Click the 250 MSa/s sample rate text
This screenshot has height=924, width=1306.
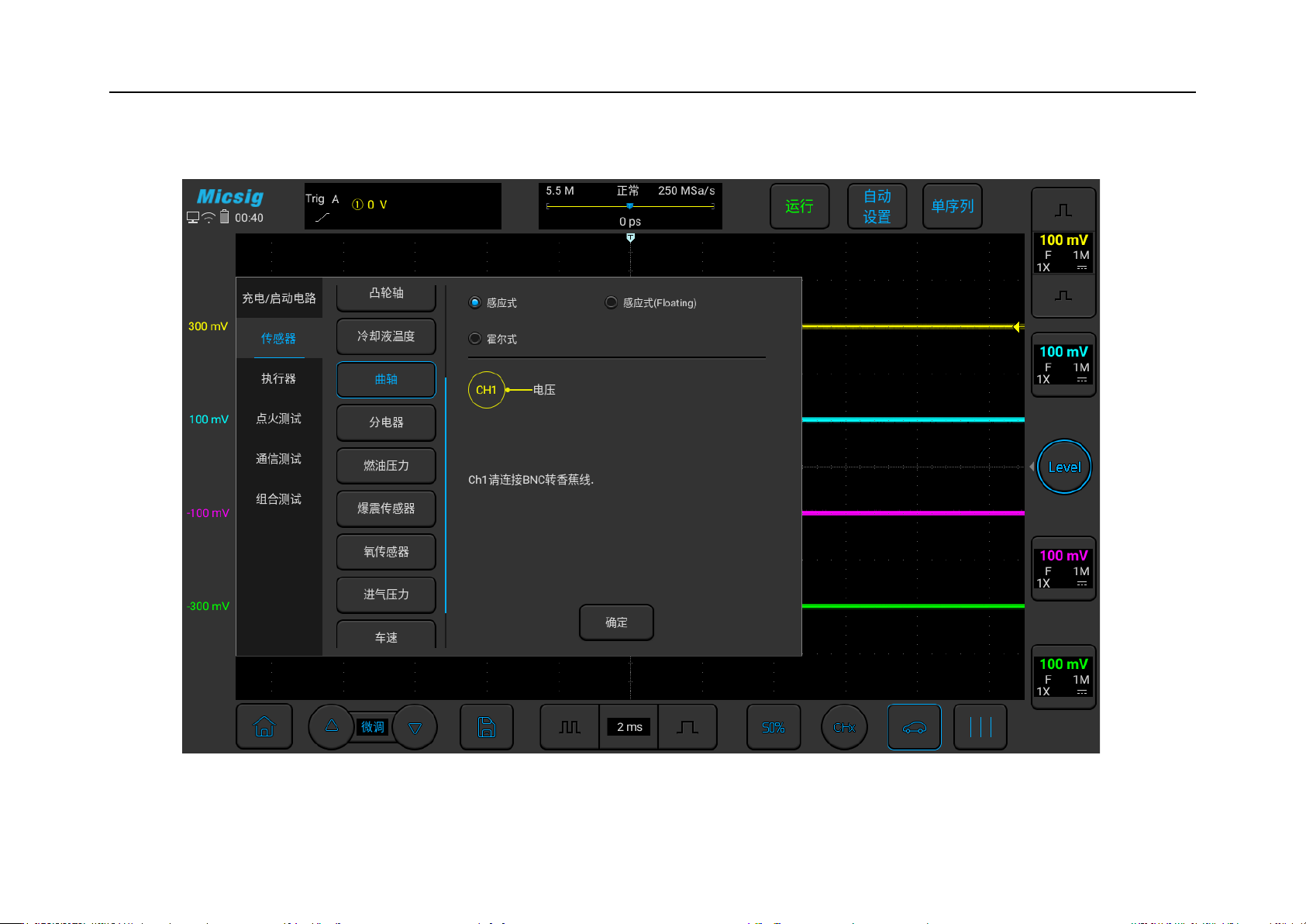[x=687, y=191]
